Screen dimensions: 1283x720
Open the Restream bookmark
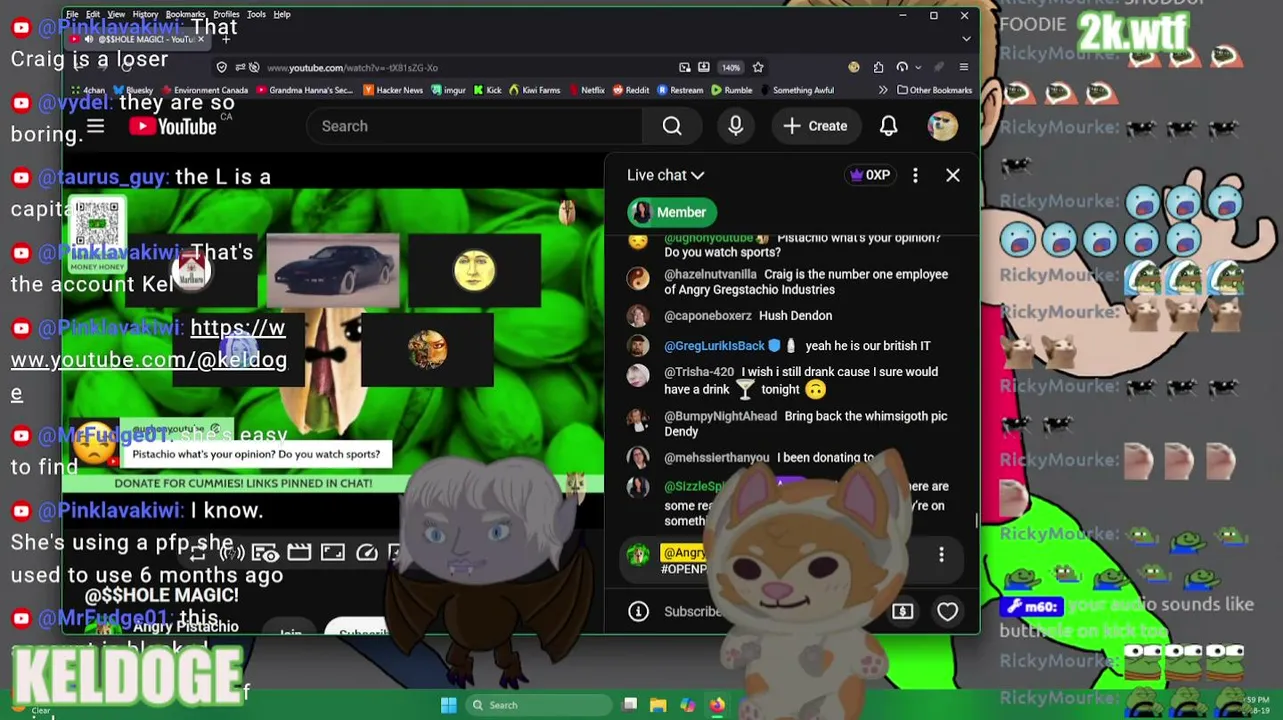click(x=680, y=90)
